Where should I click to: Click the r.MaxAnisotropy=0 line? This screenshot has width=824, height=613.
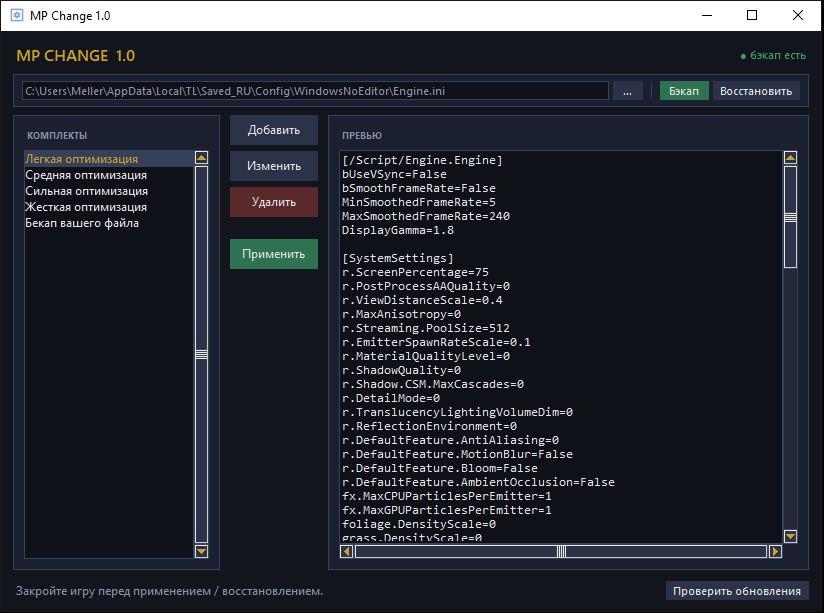401,314
